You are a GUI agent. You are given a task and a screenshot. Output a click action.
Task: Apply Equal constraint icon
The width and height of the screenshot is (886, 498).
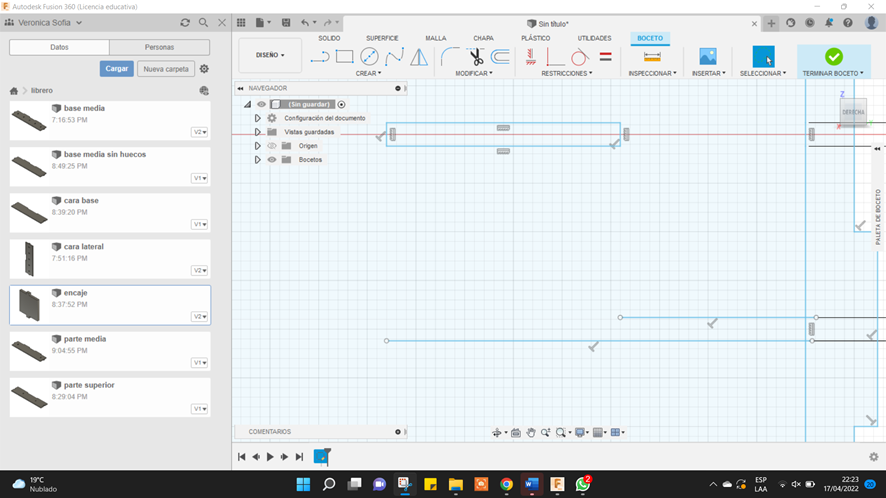(x=605, y=57)
